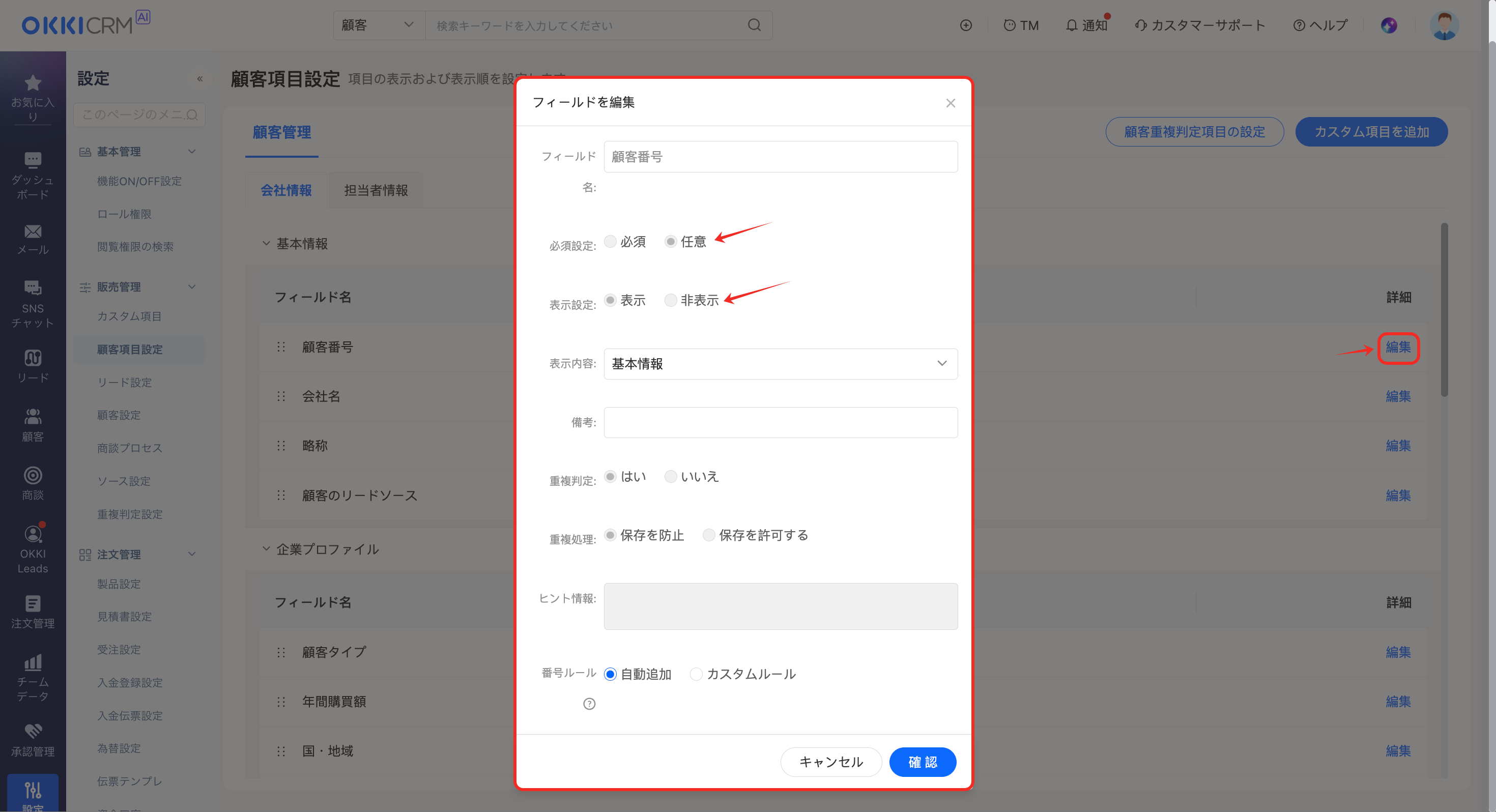Open the TM clock icon

point(1010,25)
